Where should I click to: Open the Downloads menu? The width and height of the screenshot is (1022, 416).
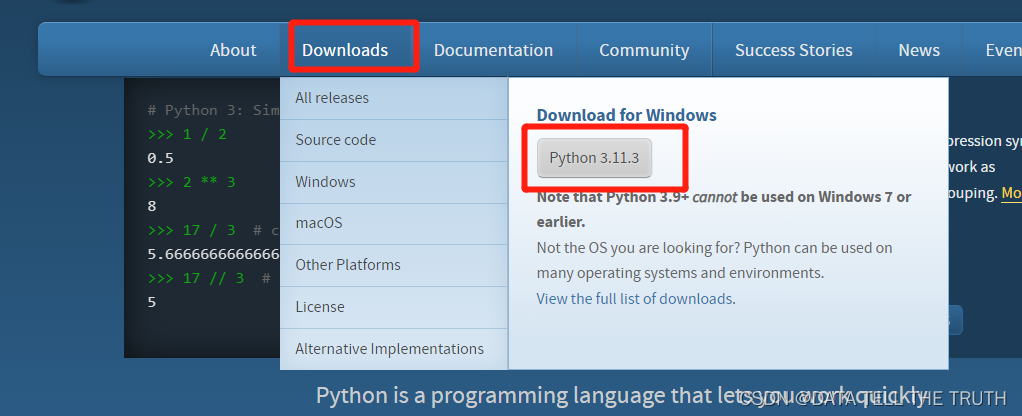coord(345,50)
